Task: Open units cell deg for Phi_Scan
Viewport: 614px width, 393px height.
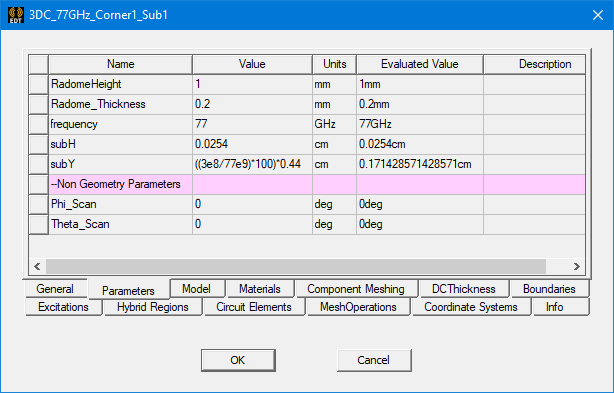Action: coord(334,204)
